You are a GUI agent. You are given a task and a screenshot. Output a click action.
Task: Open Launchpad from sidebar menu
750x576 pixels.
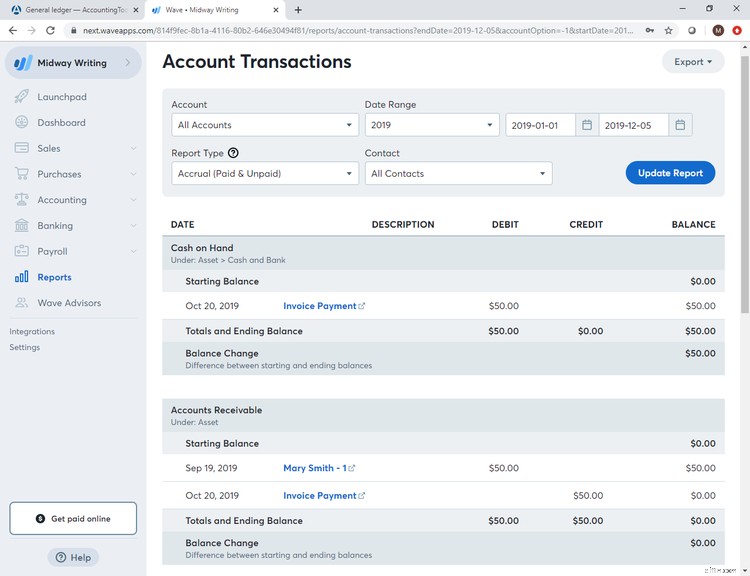tap(62, 97)
